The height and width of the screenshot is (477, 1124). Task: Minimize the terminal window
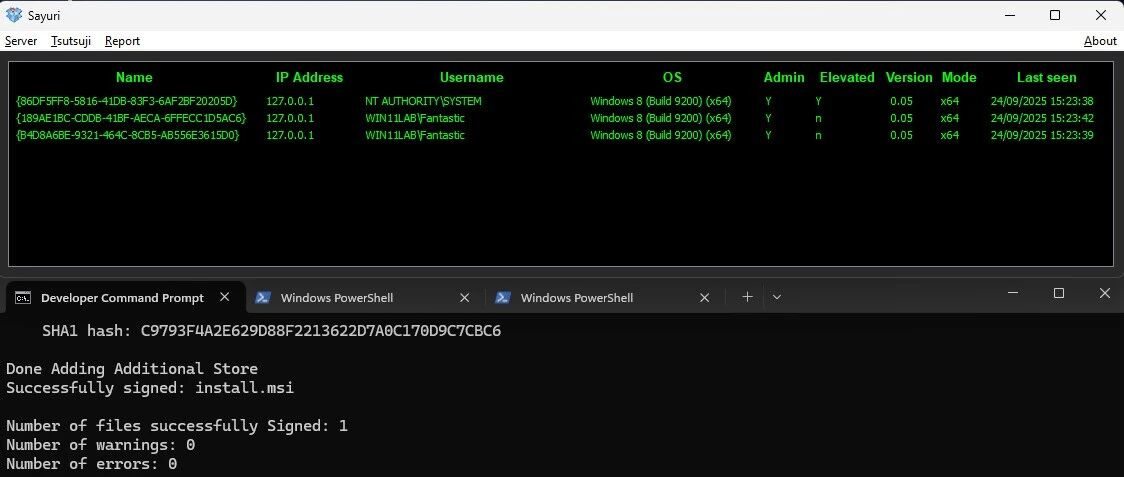tap(1013, 293)
